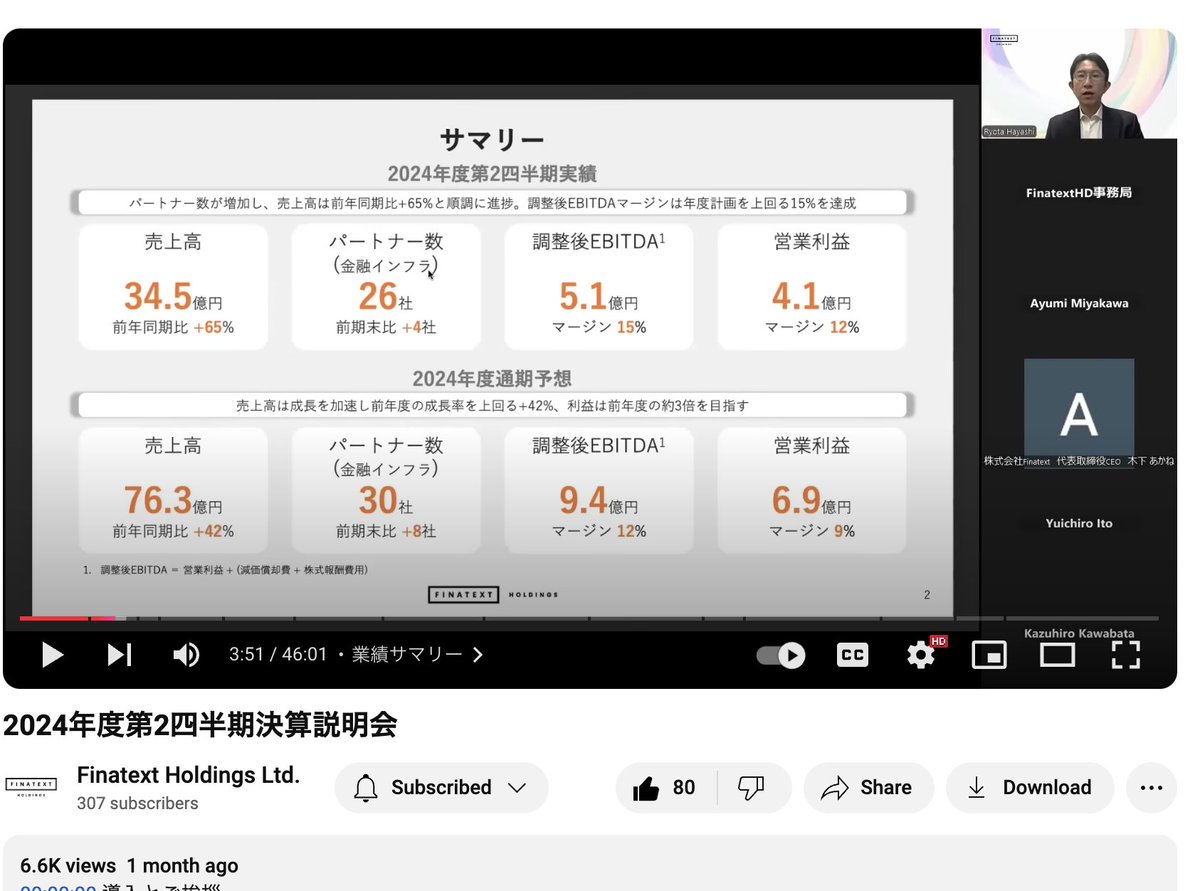
Task: Click the 5.1億円 adjusted EBITDA figure
Action: pos(598,297)
